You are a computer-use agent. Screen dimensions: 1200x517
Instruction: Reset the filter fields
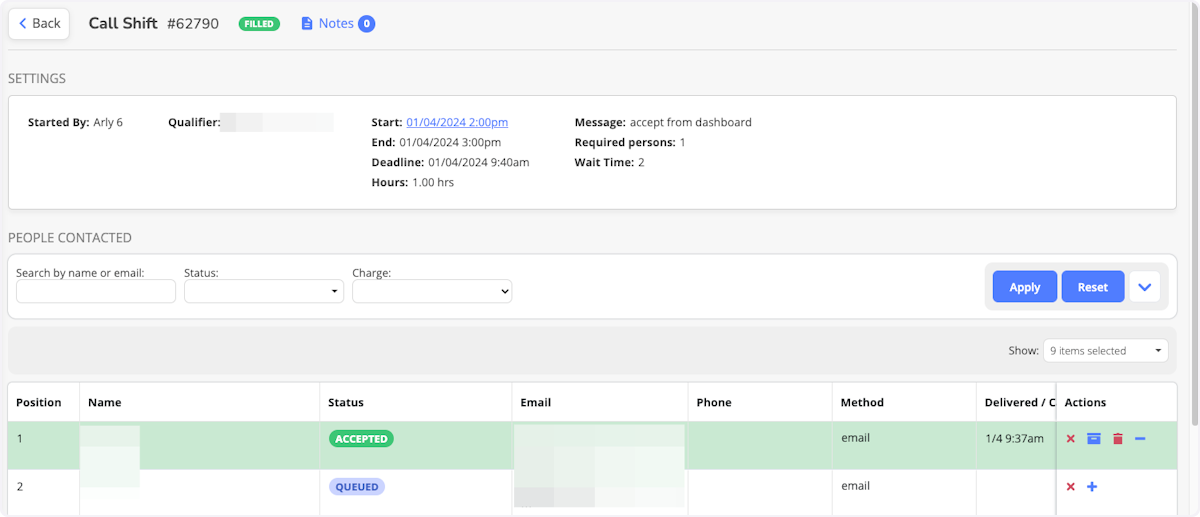(1093, 287)
